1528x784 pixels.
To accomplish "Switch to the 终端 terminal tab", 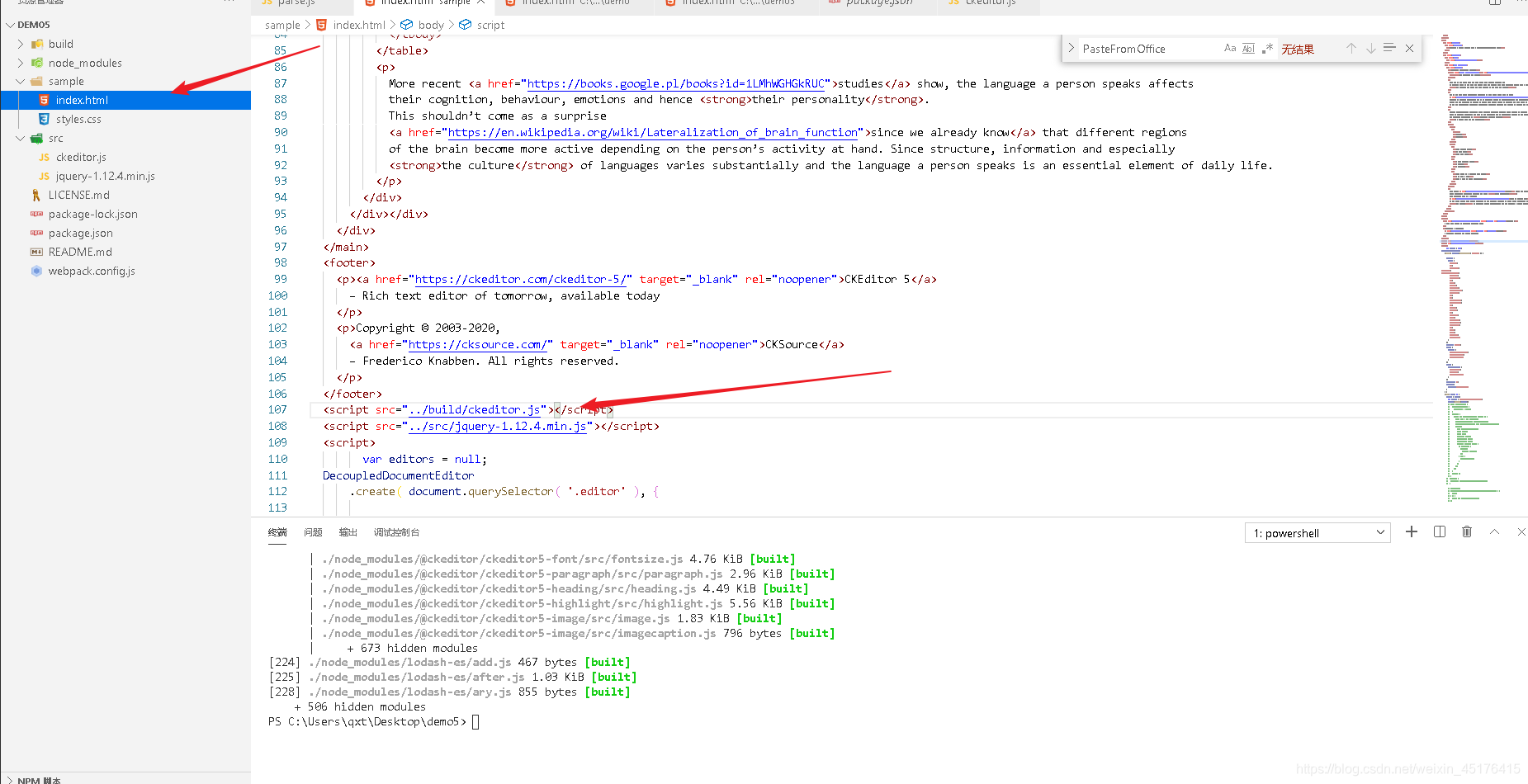I will tap(277, 532).
